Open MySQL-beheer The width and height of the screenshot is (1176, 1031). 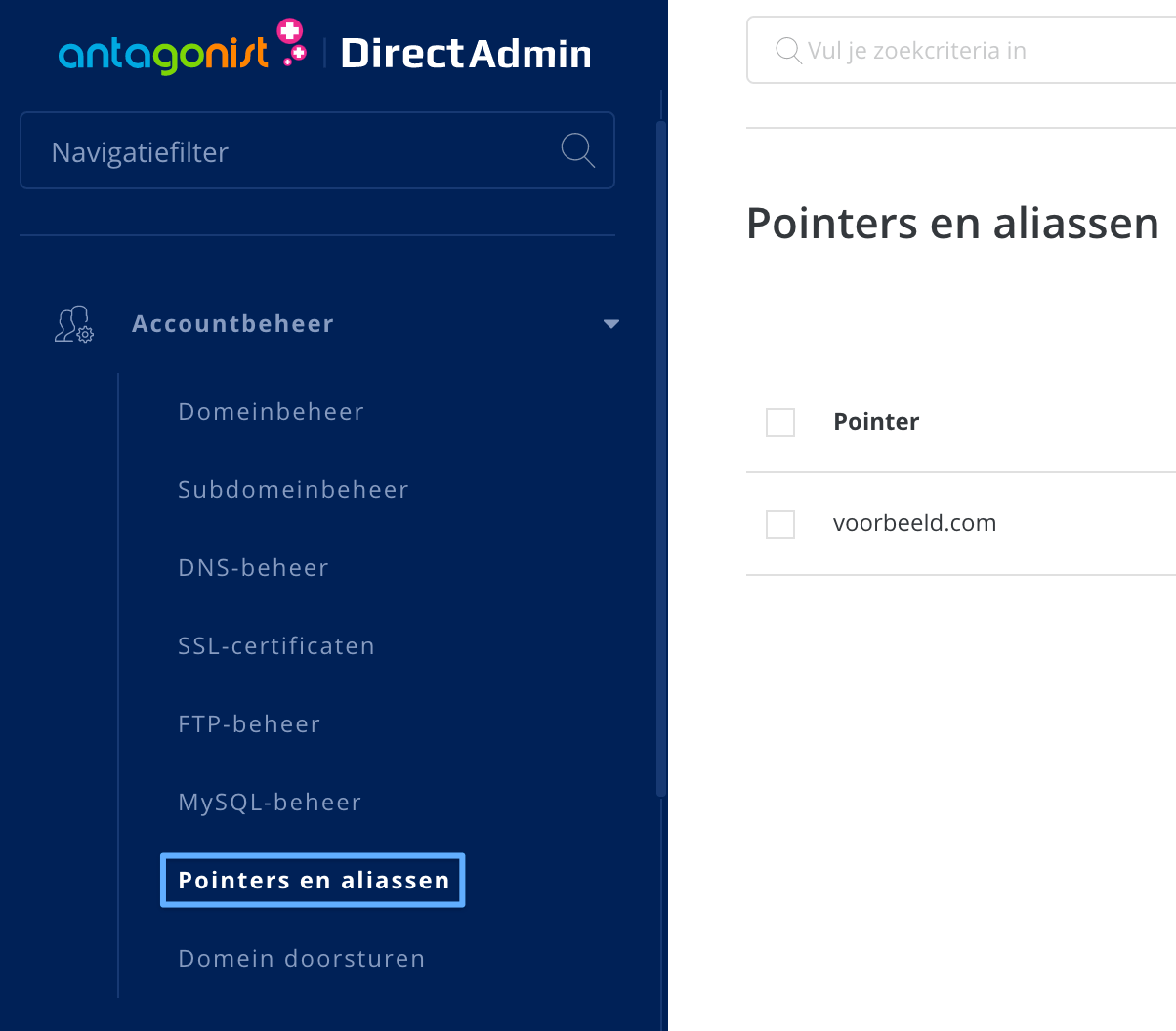(269, 802)
